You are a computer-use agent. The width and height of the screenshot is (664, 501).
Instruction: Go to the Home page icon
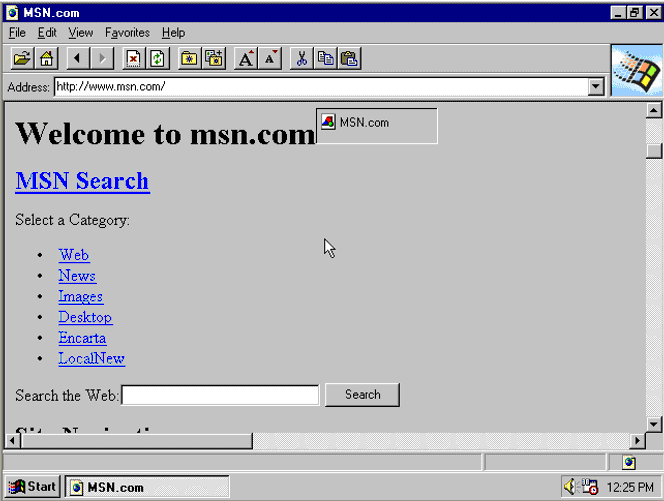tap(47, 58)
